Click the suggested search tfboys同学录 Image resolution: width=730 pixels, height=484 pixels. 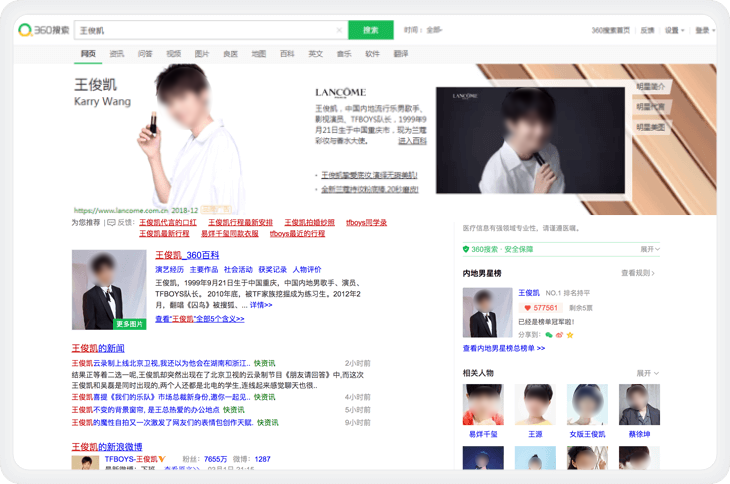(x=366, y=222)
